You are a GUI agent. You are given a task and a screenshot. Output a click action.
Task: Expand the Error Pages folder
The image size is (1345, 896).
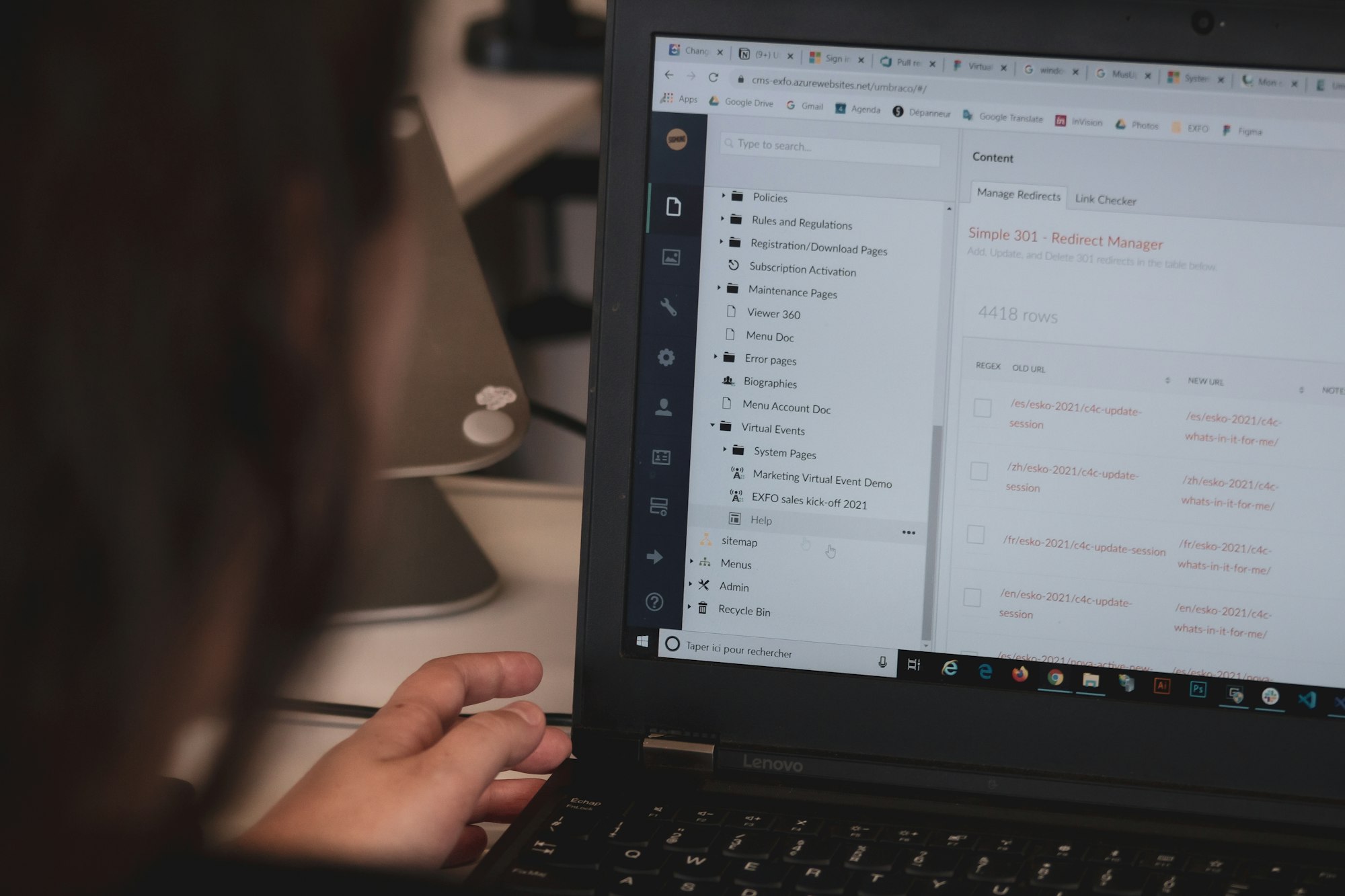(x=715, y=358)
